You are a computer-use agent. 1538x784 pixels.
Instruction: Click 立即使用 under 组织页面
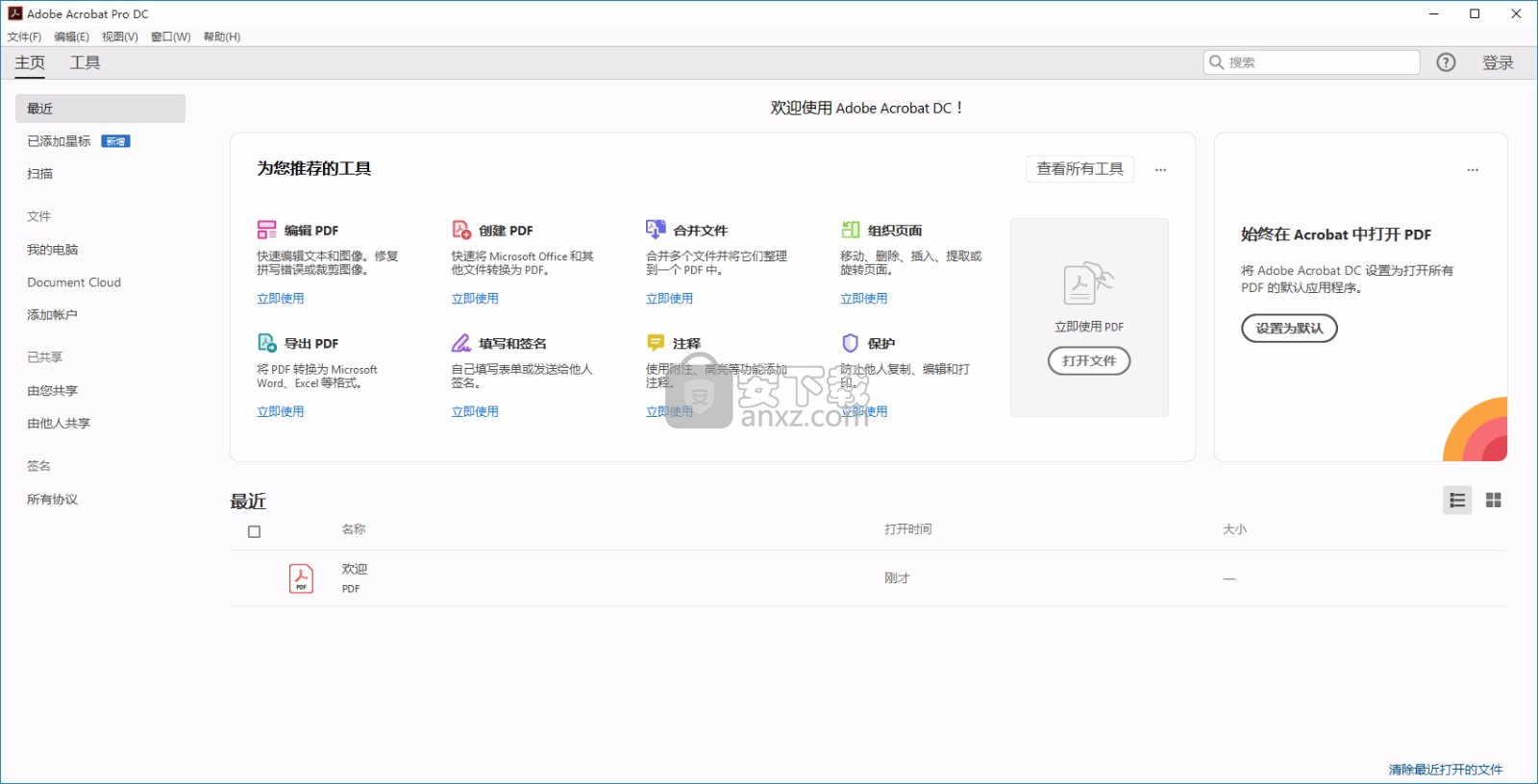click(864, 299)
